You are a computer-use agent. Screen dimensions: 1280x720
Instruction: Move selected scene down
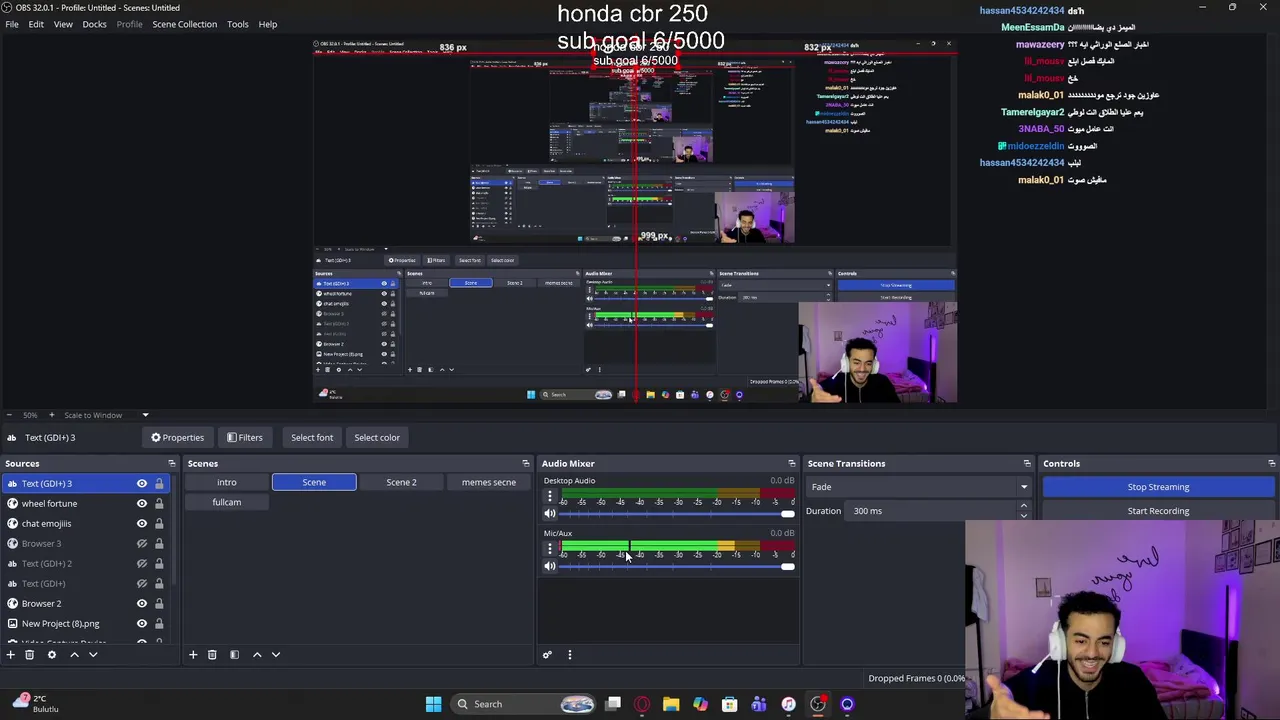276,655
